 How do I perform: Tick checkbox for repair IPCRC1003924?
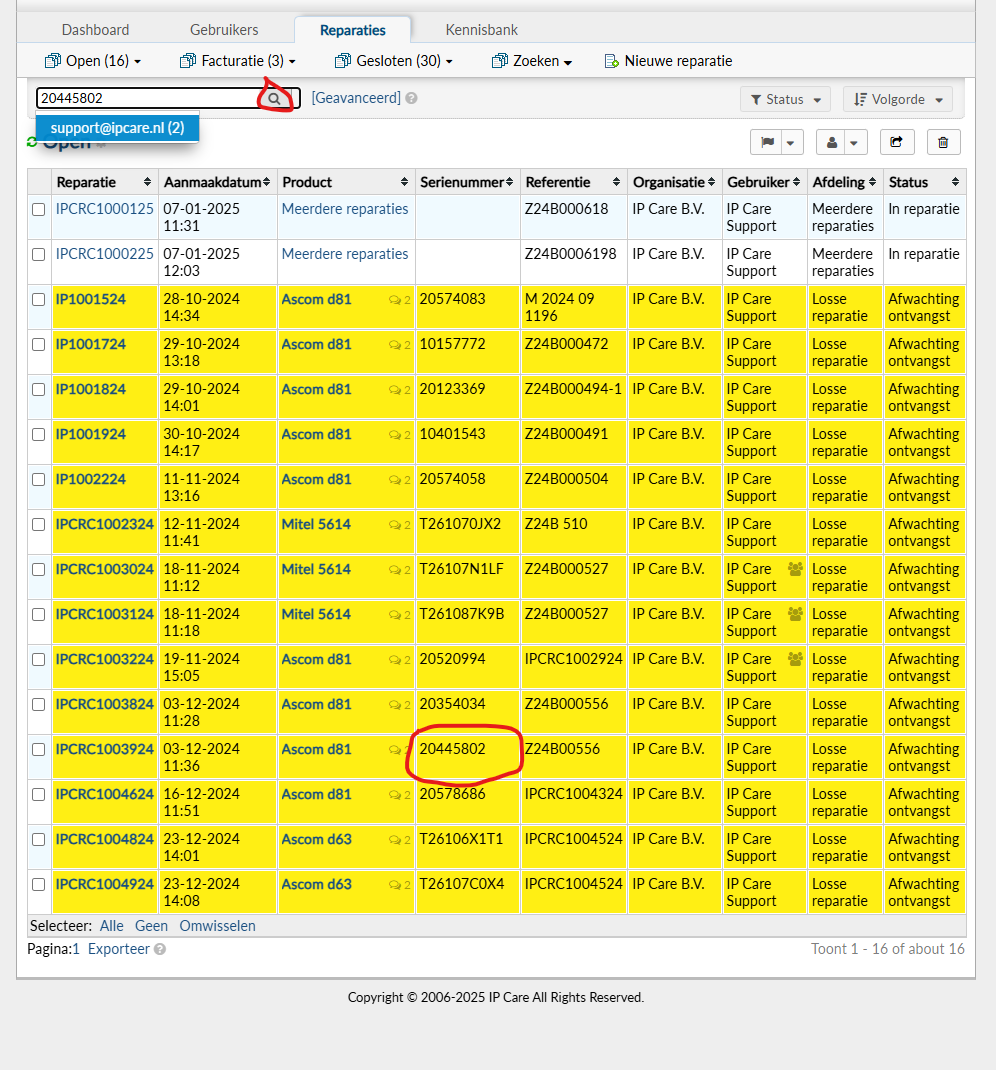pyautogui.click(x=38, y=749)
